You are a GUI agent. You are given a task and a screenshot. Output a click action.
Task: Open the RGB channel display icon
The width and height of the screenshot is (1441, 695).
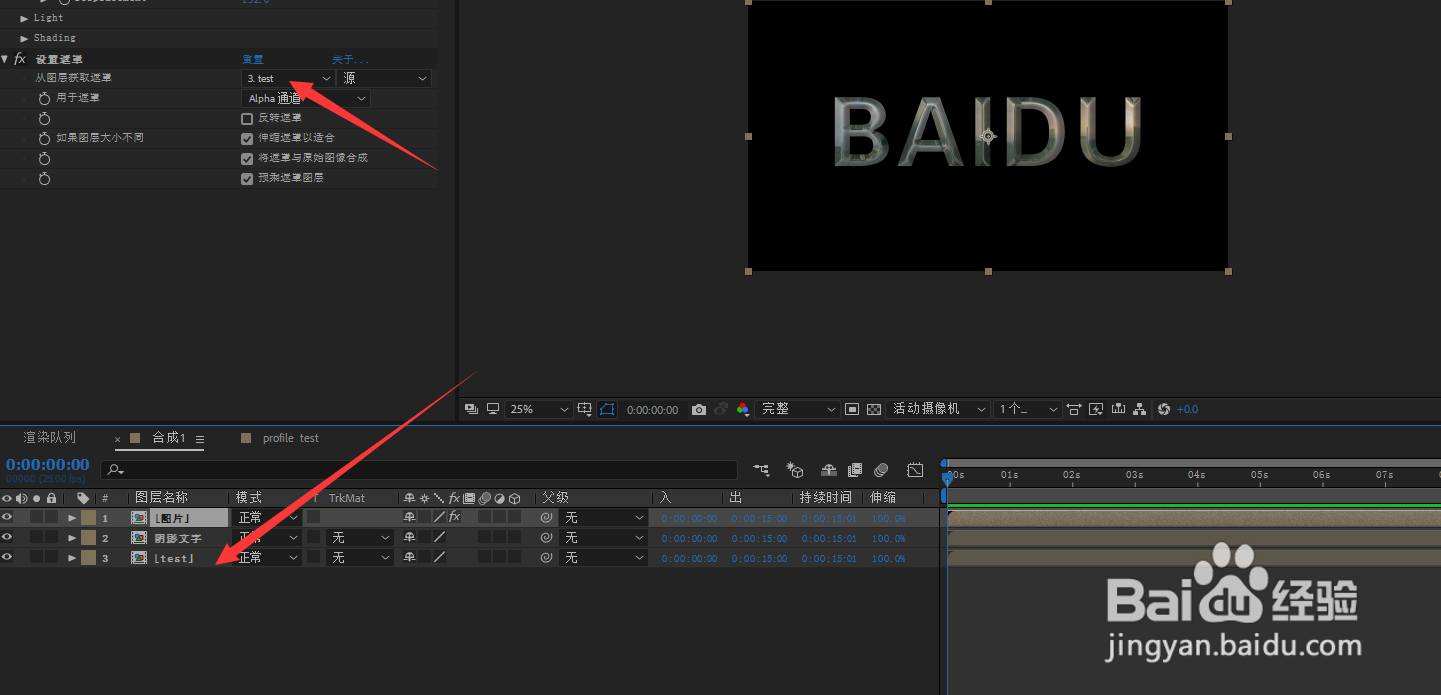coord(742,409)
